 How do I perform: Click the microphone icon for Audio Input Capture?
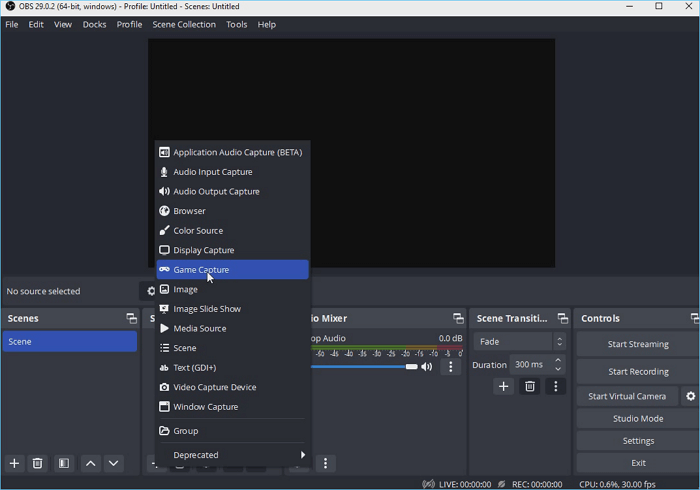point(164,172)
